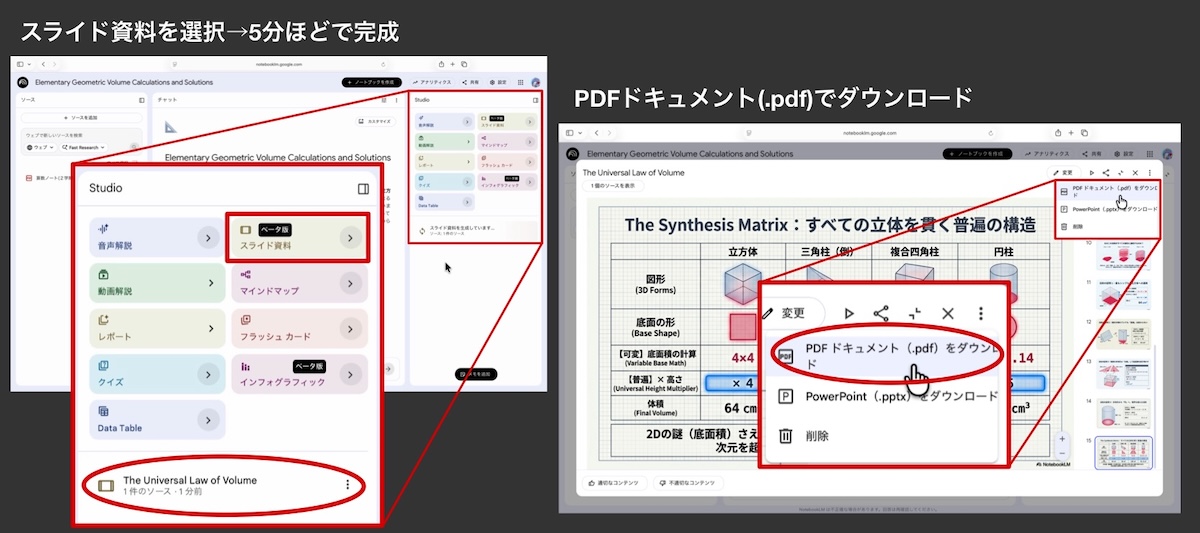
Task: Open 動画解説 arrow in enlarged Studio panel
Action: tap(210, 283)
